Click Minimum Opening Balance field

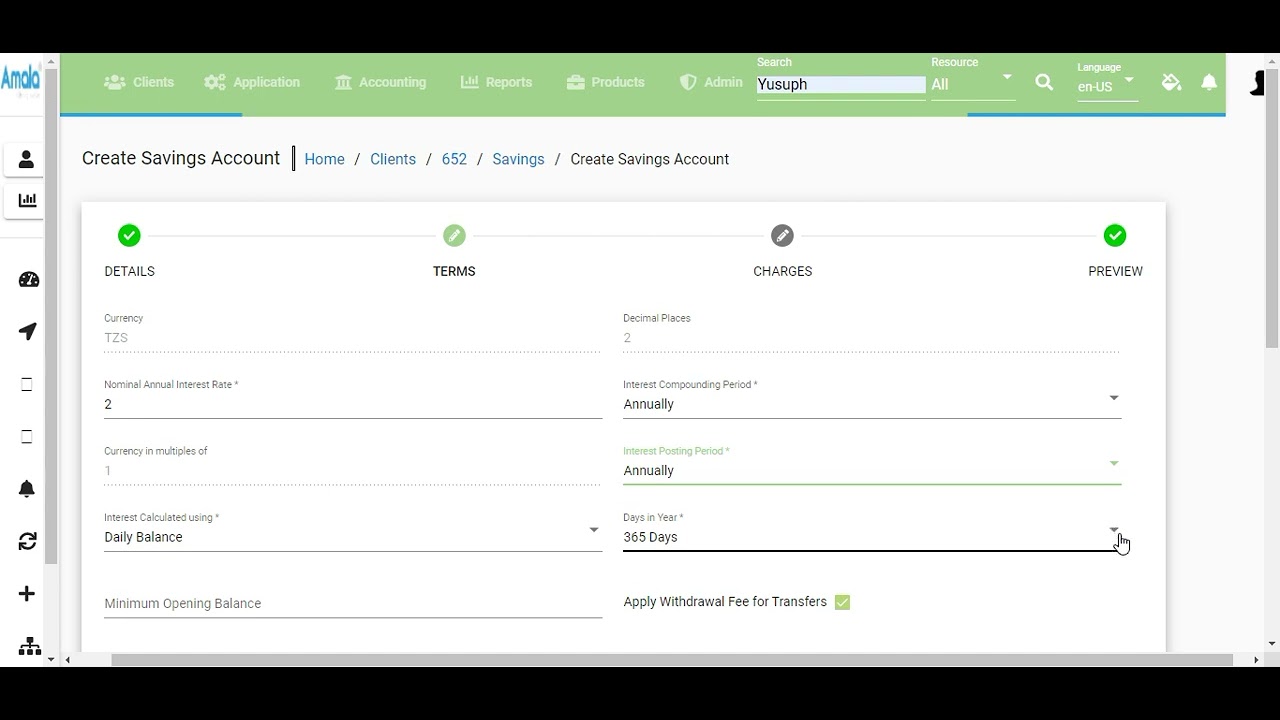point(352,603)
